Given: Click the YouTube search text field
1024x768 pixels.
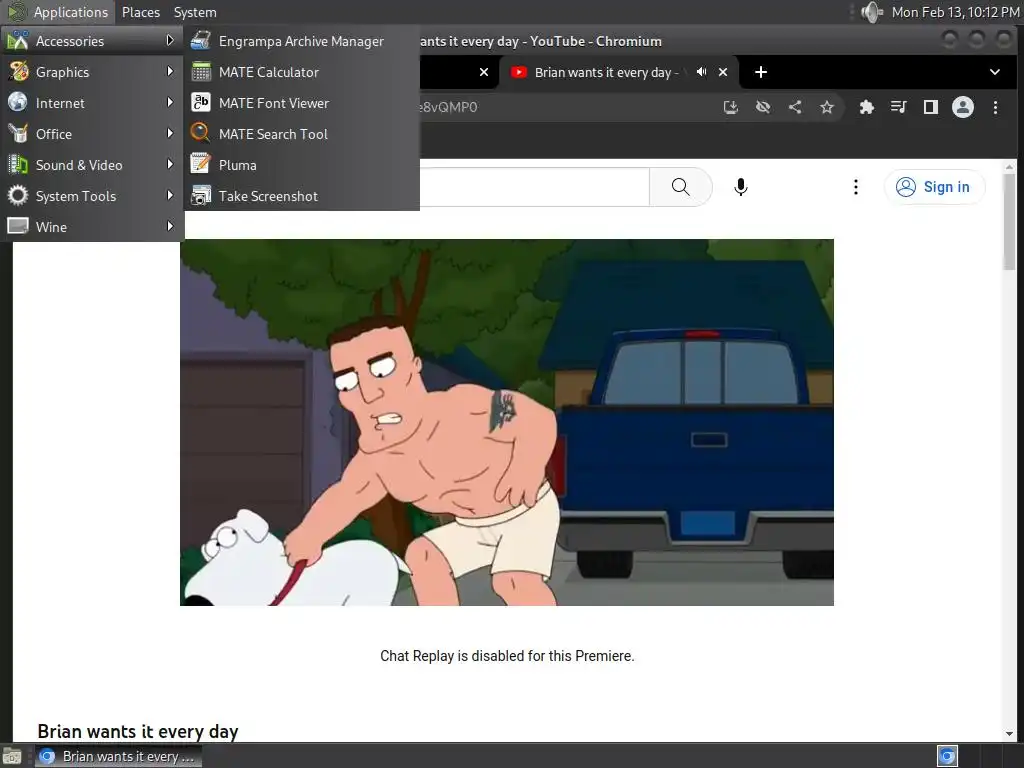Looking at the screenshot, I should tap(534, 187).
